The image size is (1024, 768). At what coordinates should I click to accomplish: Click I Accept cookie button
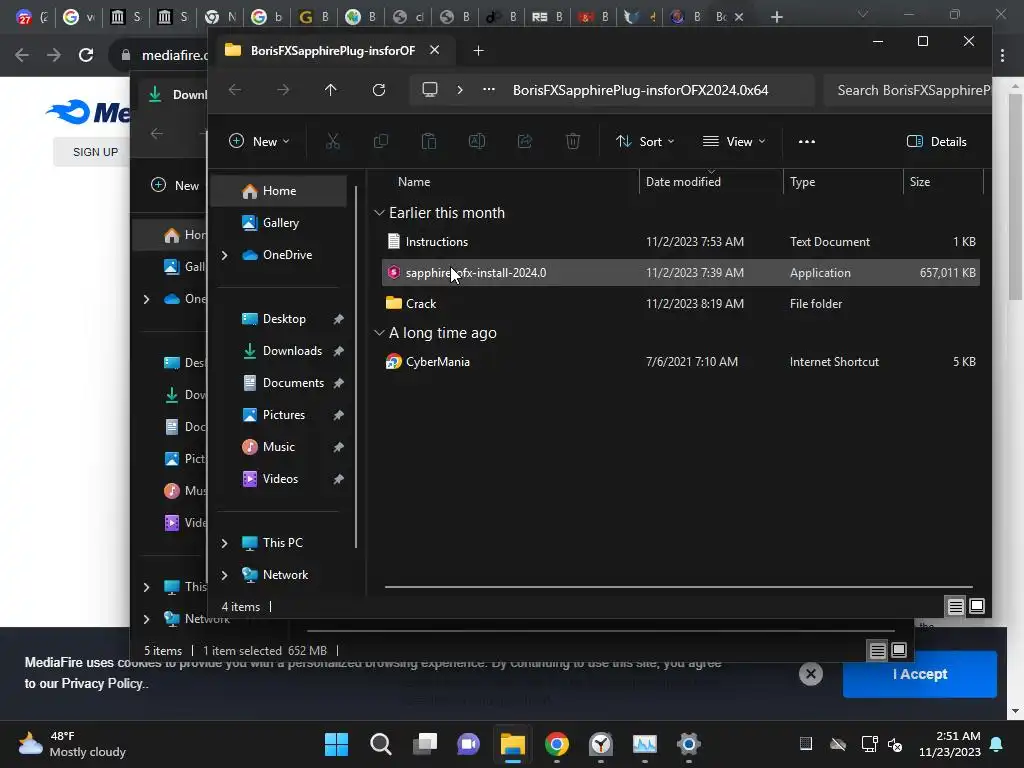tap(920, 674)
